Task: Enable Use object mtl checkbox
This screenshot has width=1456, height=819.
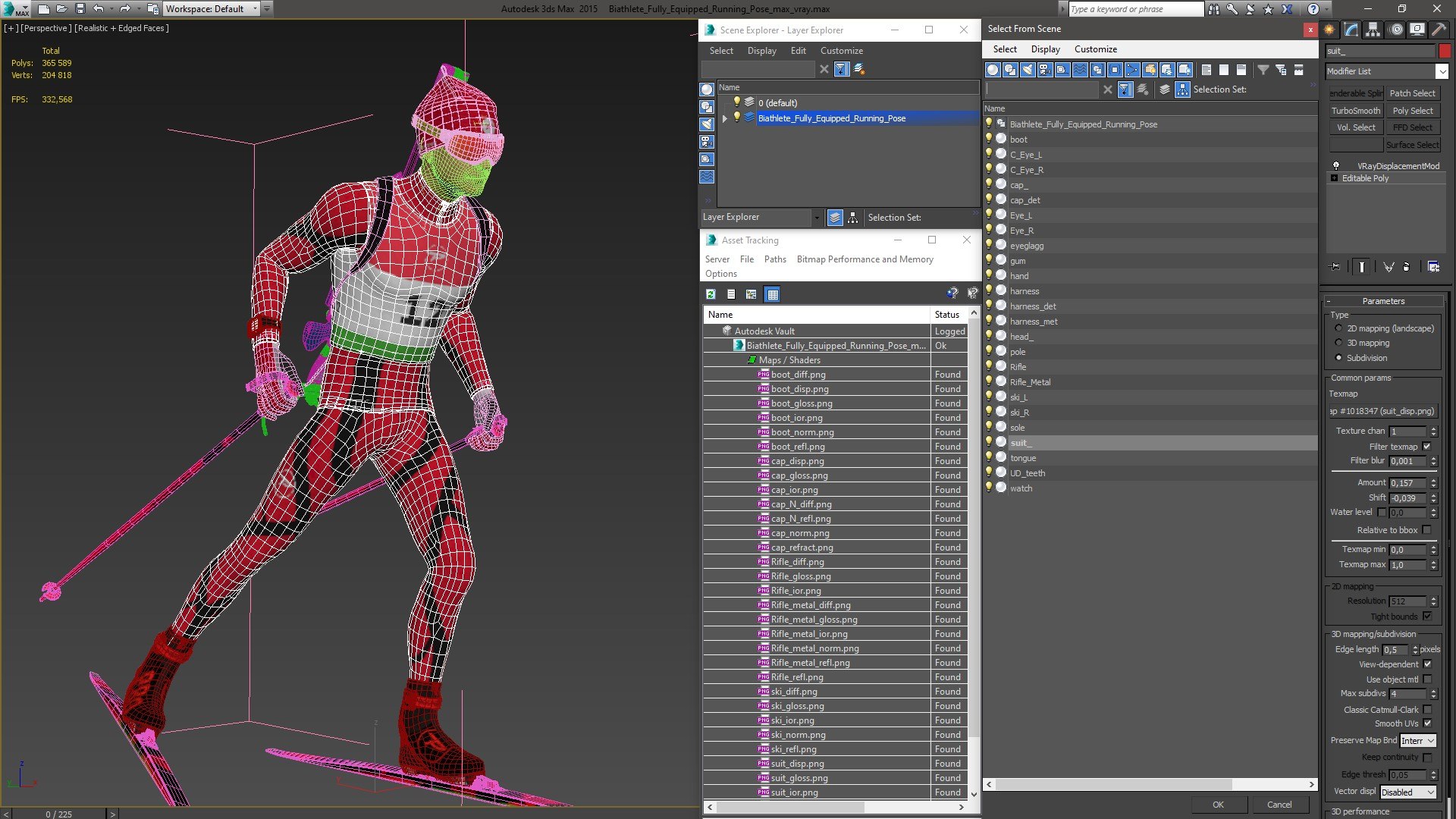Action: (1427, 679)
